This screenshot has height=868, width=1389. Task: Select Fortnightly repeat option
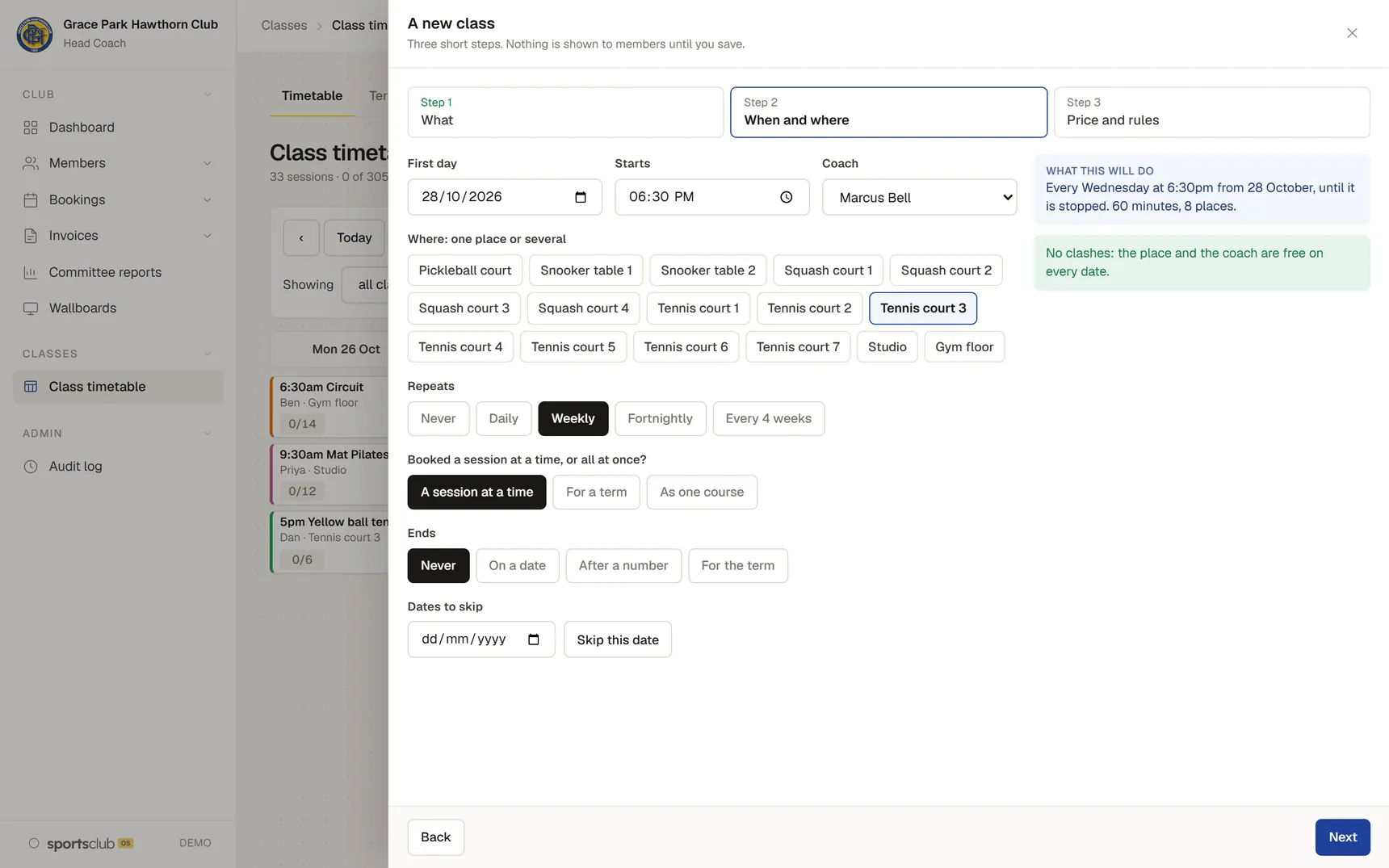tap(660, 418)
